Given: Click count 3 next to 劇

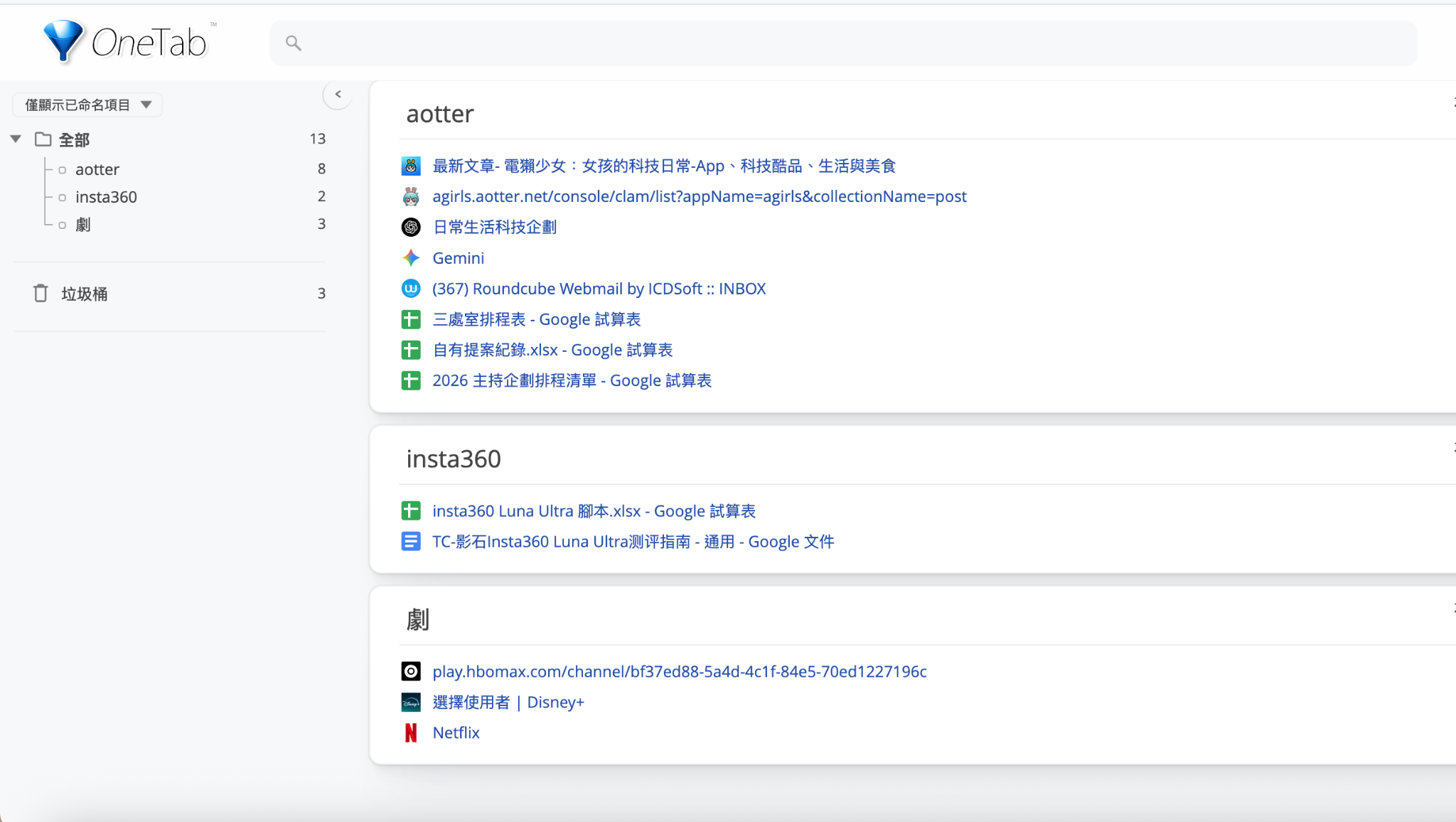Looking at the screenshot, I should pos(322,224).
